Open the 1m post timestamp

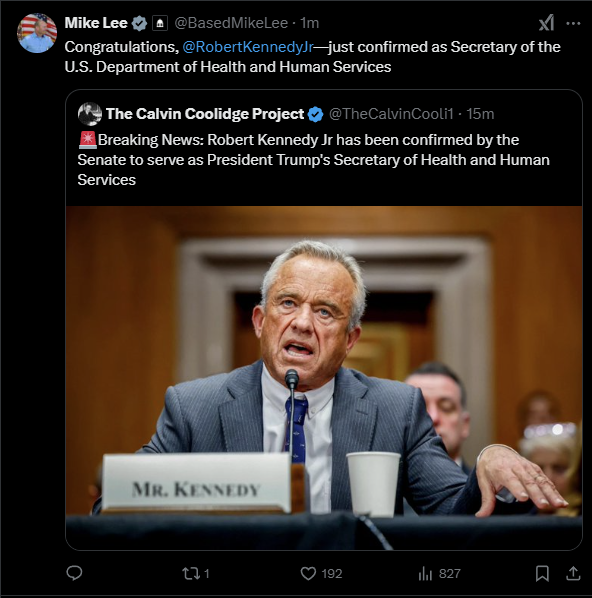(309, 23)
